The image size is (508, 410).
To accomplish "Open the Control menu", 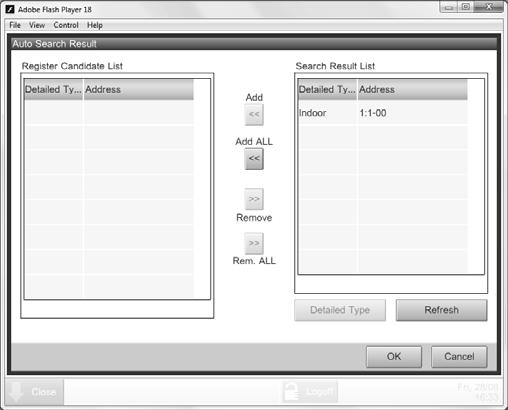I will point(66,25).
